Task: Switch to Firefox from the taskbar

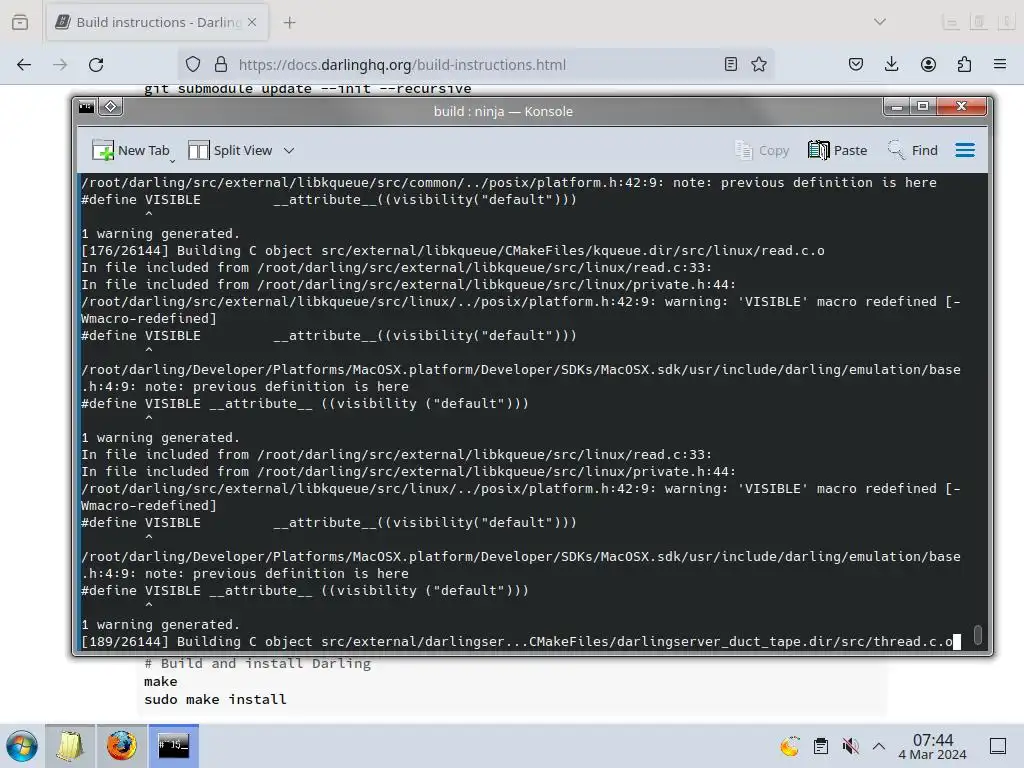Action: [x=121, y=746]
